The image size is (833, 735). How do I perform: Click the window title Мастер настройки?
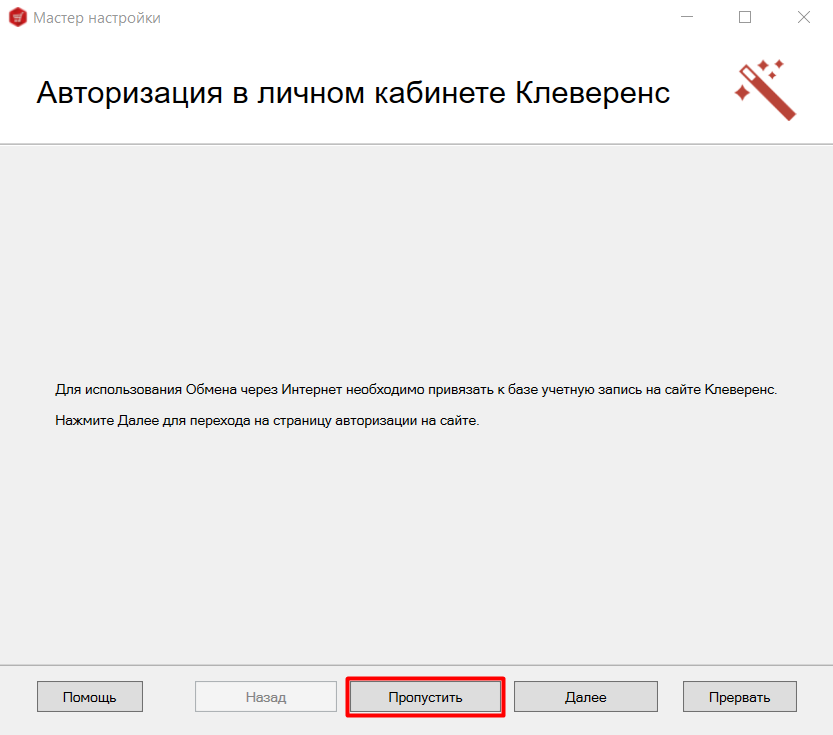97,18
